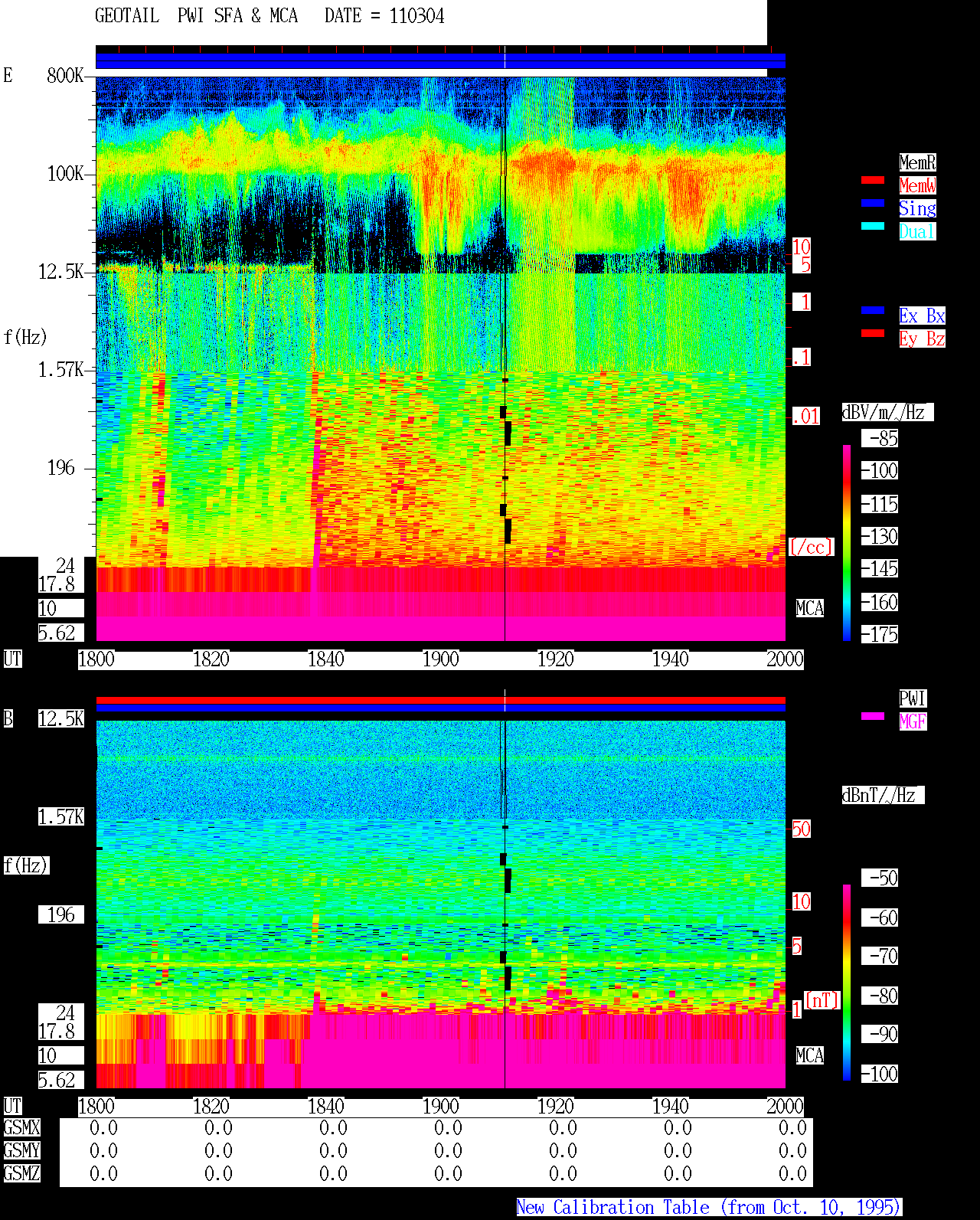
Task: Click the MemR legend label
Action: [x=917, y=162]
